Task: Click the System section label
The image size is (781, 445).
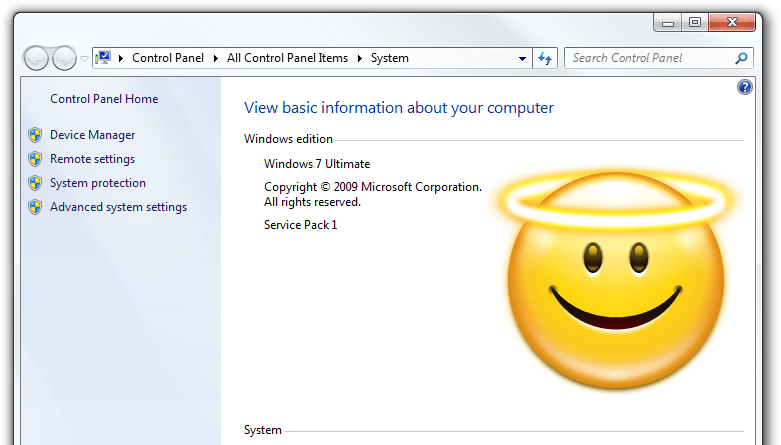Action: pyautogui.click(x=262, y=430)
